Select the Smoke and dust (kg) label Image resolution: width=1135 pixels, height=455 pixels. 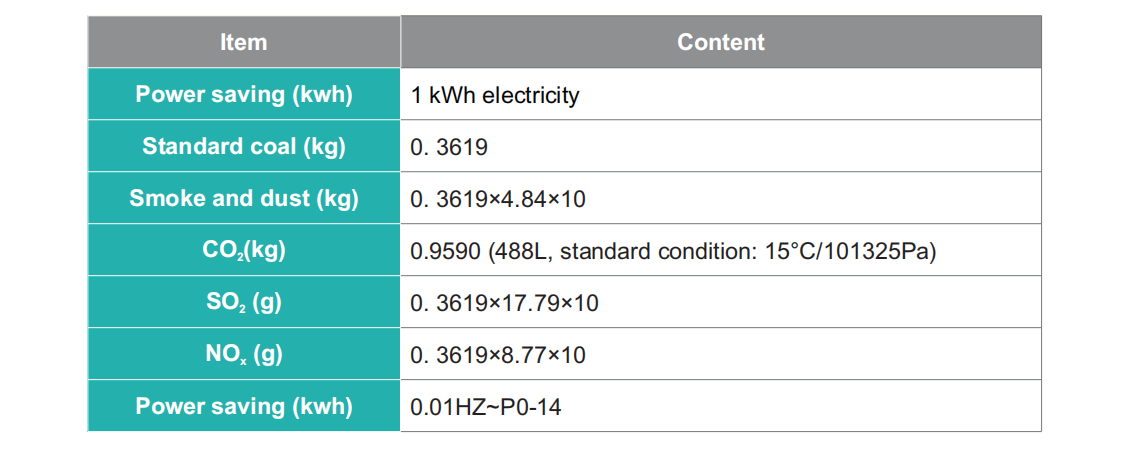(243, 198)
